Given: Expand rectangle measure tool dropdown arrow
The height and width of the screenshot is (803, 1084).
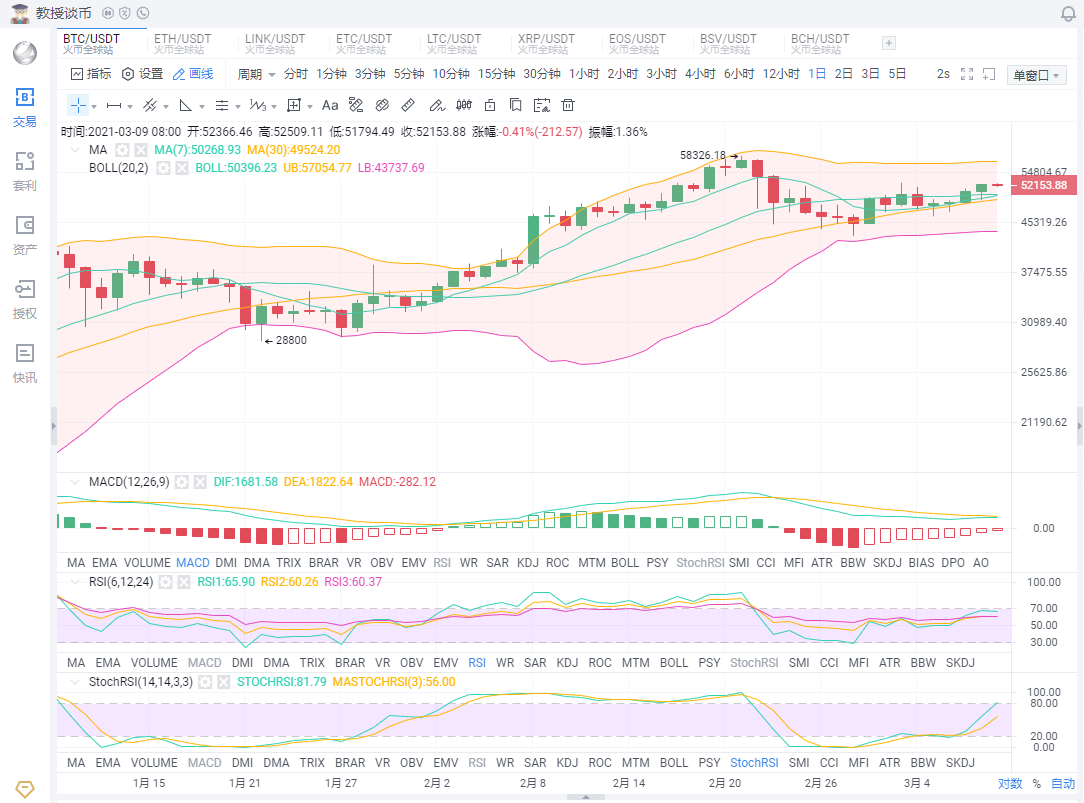Looking at the screenshot, I should [x=310, y=106].
